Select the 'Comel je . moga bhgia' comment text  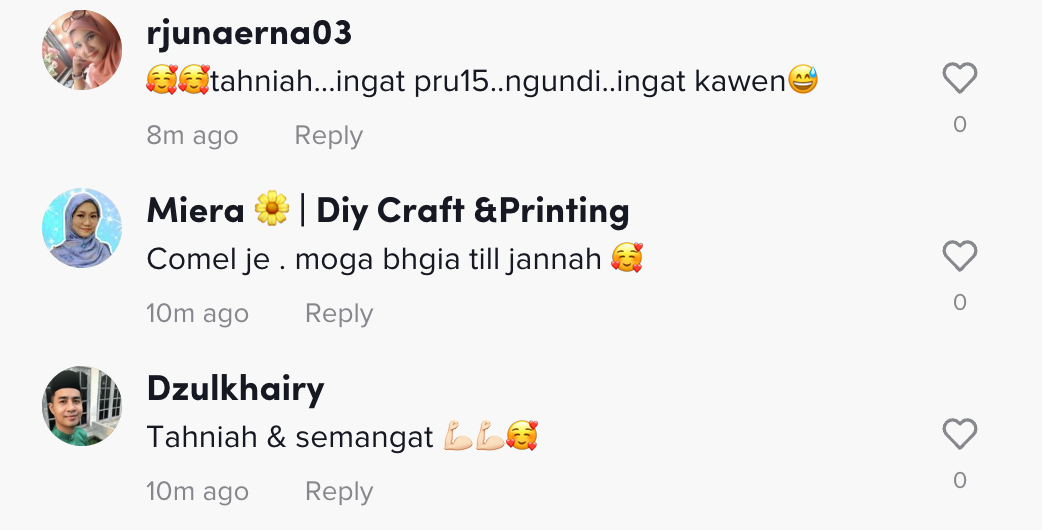coord(395,259)
